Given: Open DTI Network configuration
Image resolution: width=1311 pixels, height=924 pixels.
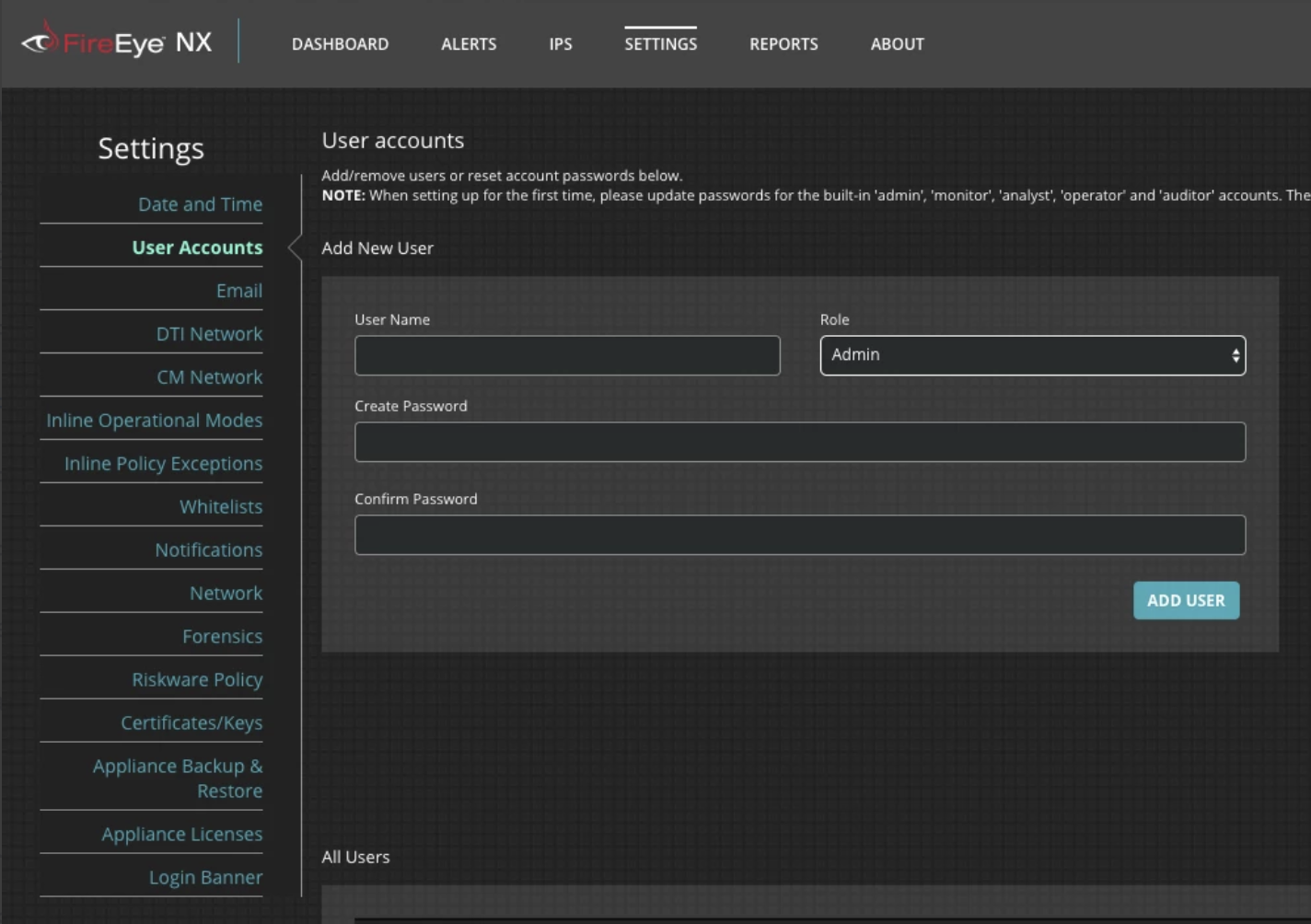Looking at the screenshot, I should 209,333.
